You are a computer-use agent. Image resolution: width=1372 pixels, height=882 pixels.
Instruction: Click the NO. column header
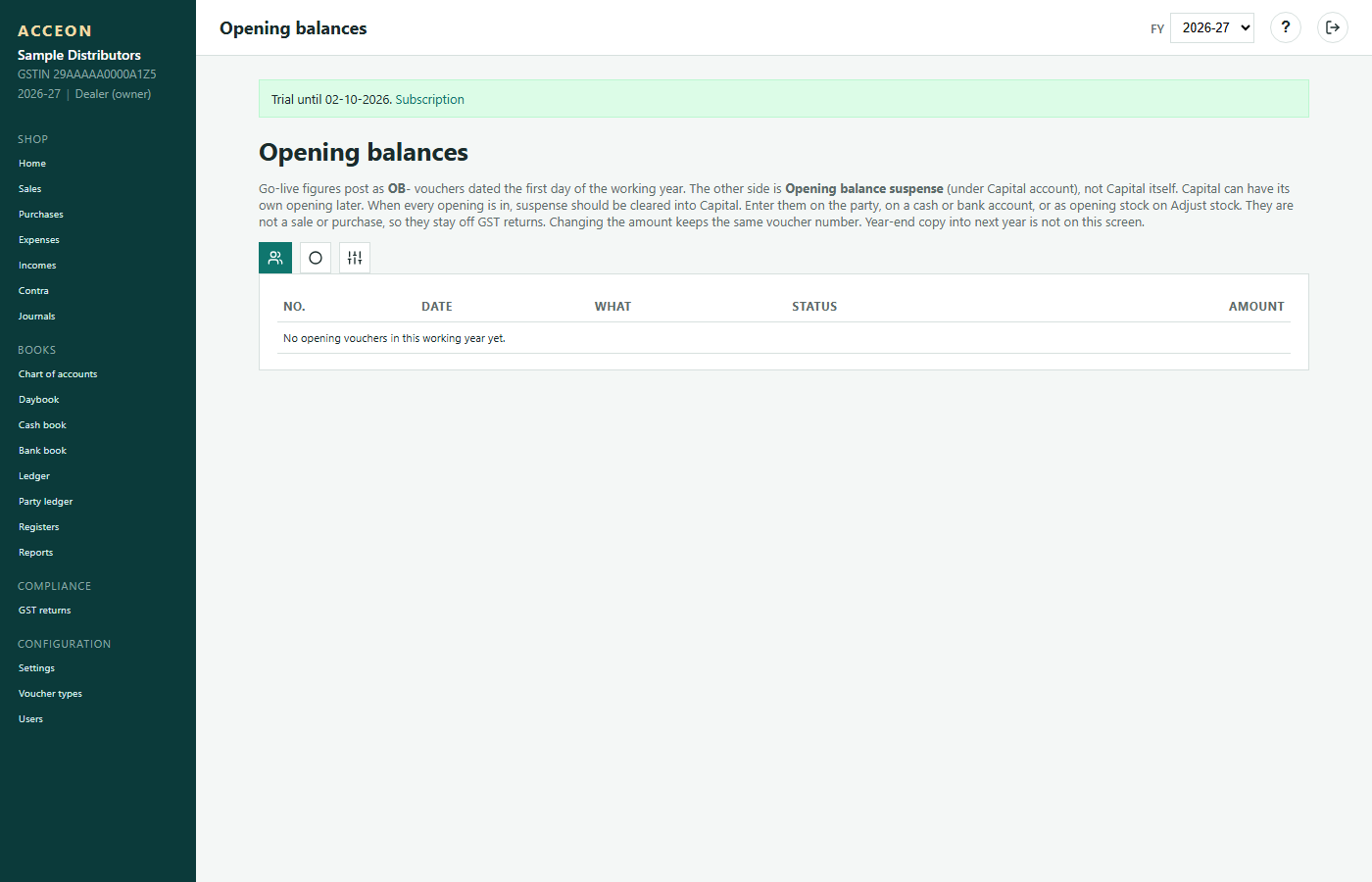click(294, 307)
